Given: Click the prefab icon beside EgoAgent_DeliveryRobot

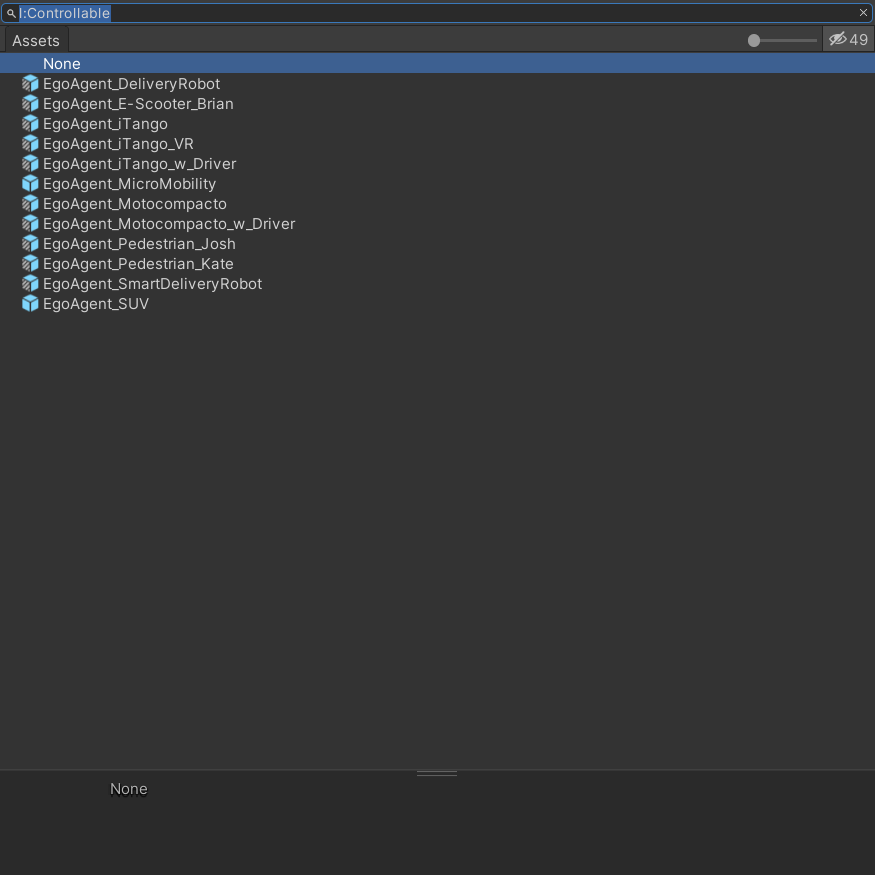Looking at the screenshot, I should coord(30,84).
